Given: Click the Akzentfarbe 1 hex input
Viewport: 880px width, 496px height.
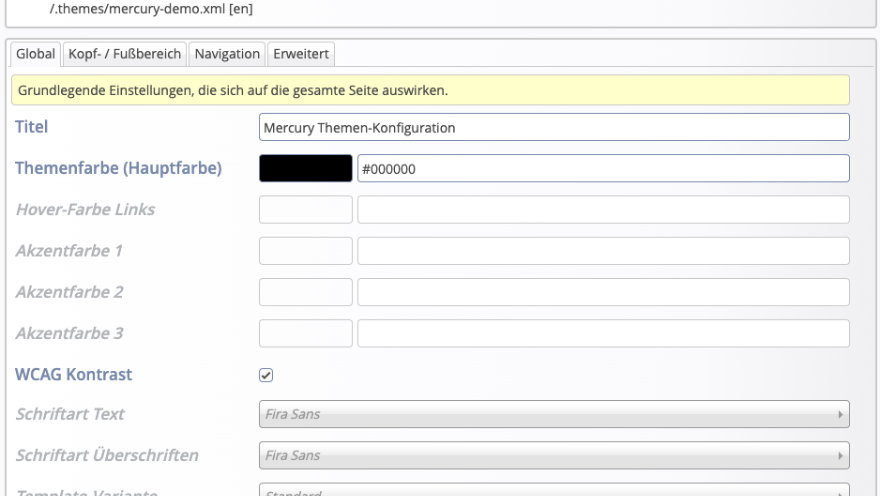Looking at the screenshot, I should coord(603,251).
